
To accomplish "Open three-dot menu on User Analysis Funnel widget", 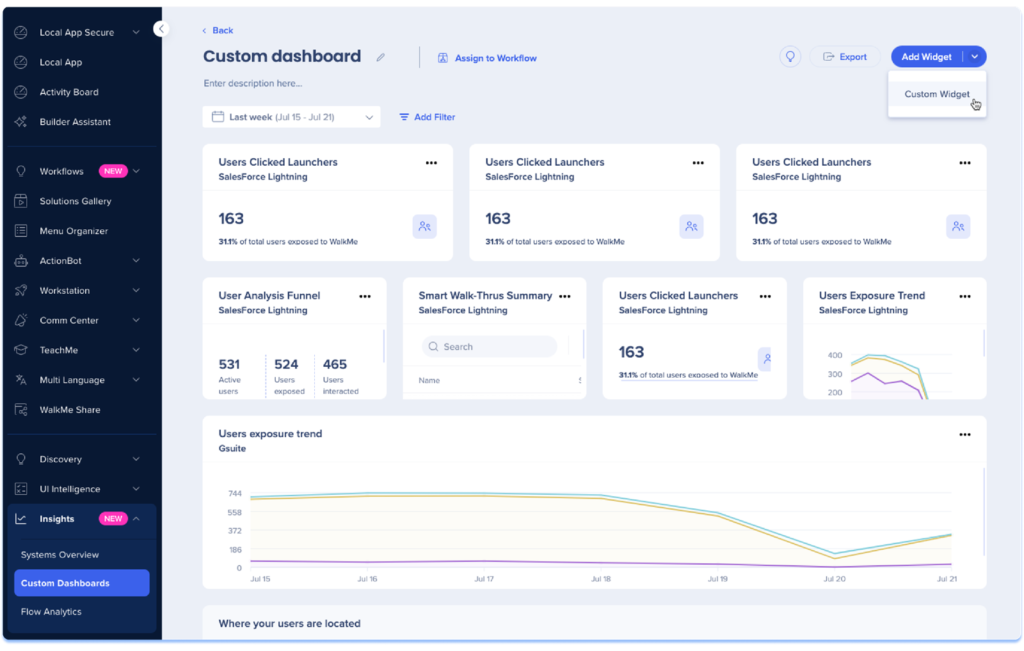I will [365, 296].
